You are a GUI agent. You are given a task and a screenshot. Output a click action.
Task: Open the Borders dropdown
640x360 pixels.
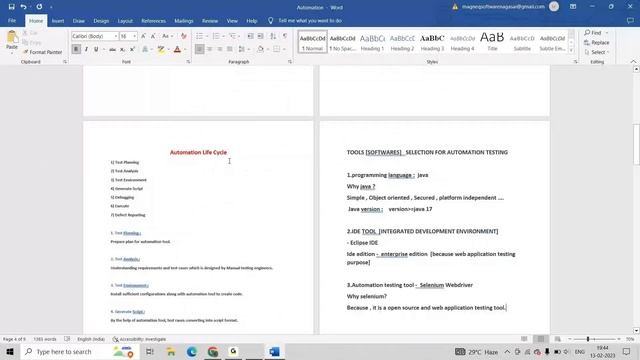pos(284,49)
